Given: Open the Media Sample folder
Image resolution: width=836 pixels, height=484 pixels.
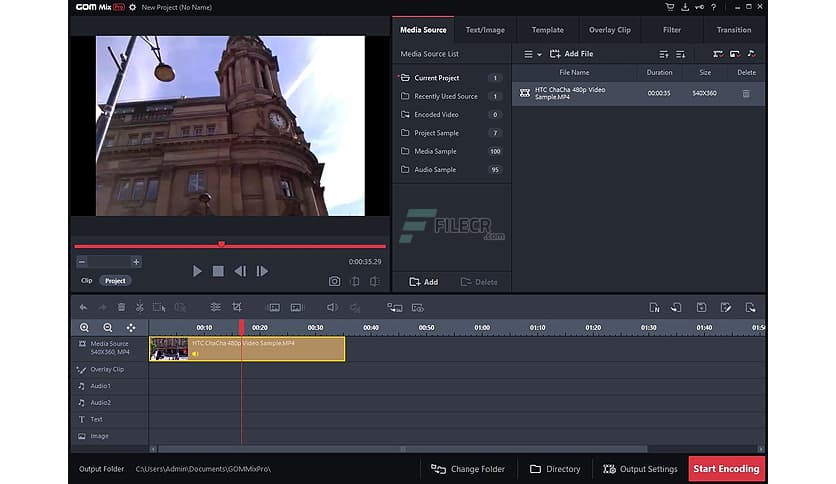Looking at the screenshot, I should coord(451,151).
